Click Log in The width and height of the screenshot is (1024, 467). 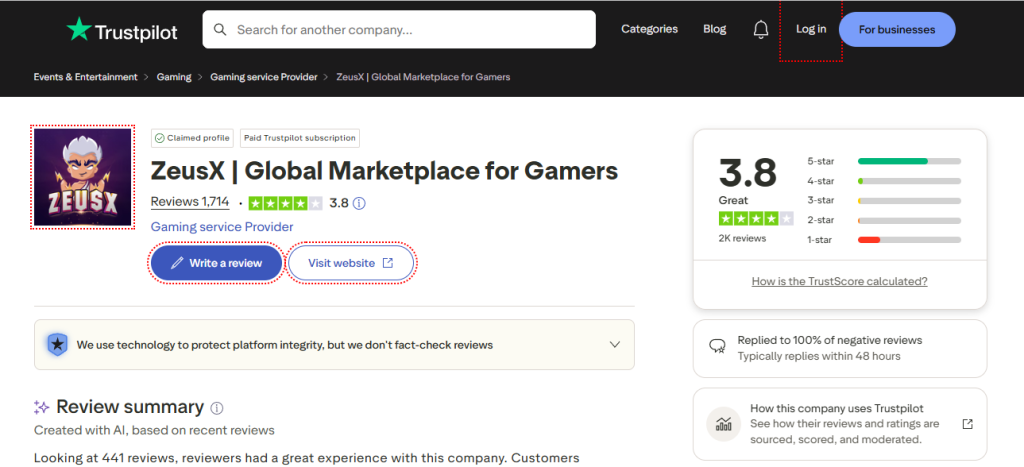(810, 29)
